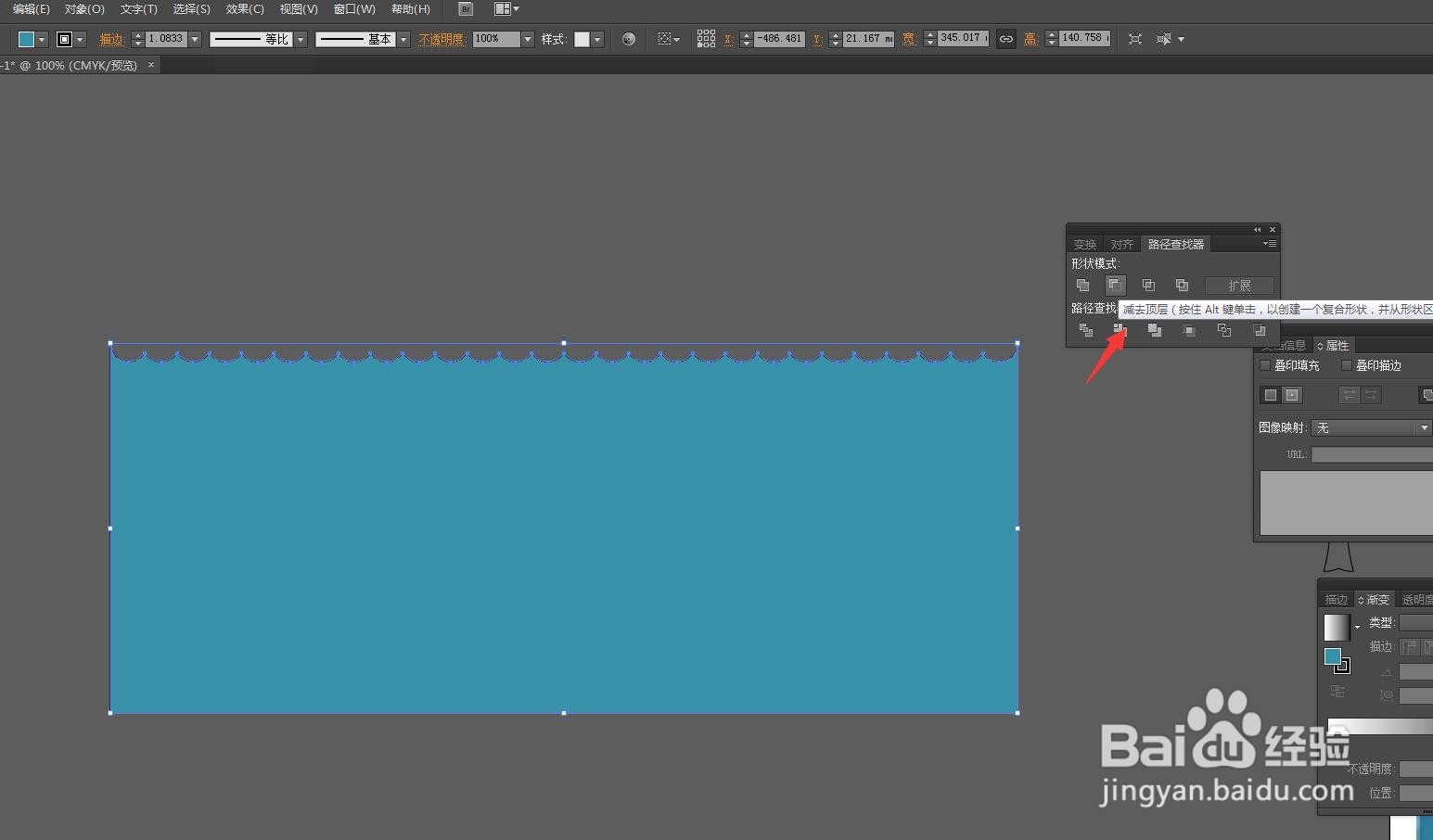The height and width of the screenshot is (840, 1433).
Task: Toggle the constrain width and height link
Action: 1006,39
